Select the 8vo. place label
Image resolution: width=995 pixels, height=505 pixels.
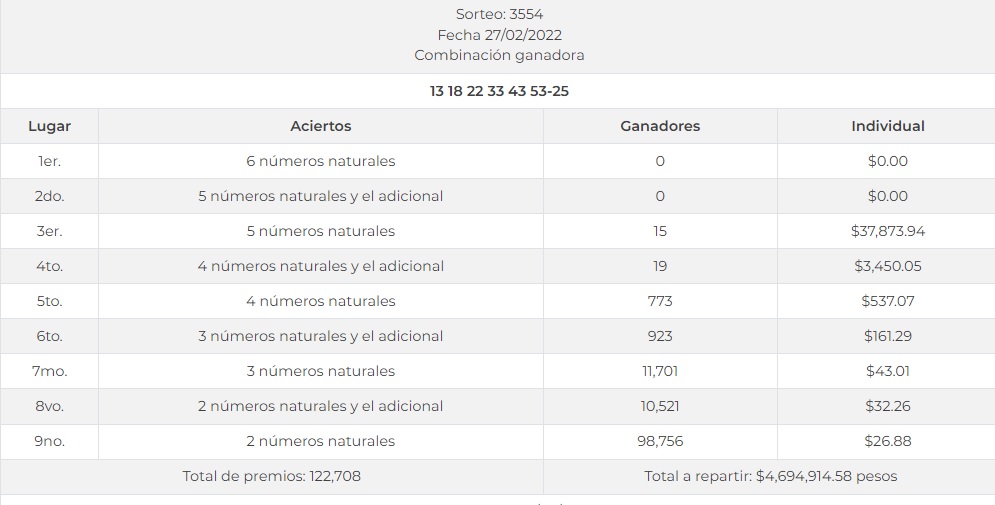[x=49, y=406]
